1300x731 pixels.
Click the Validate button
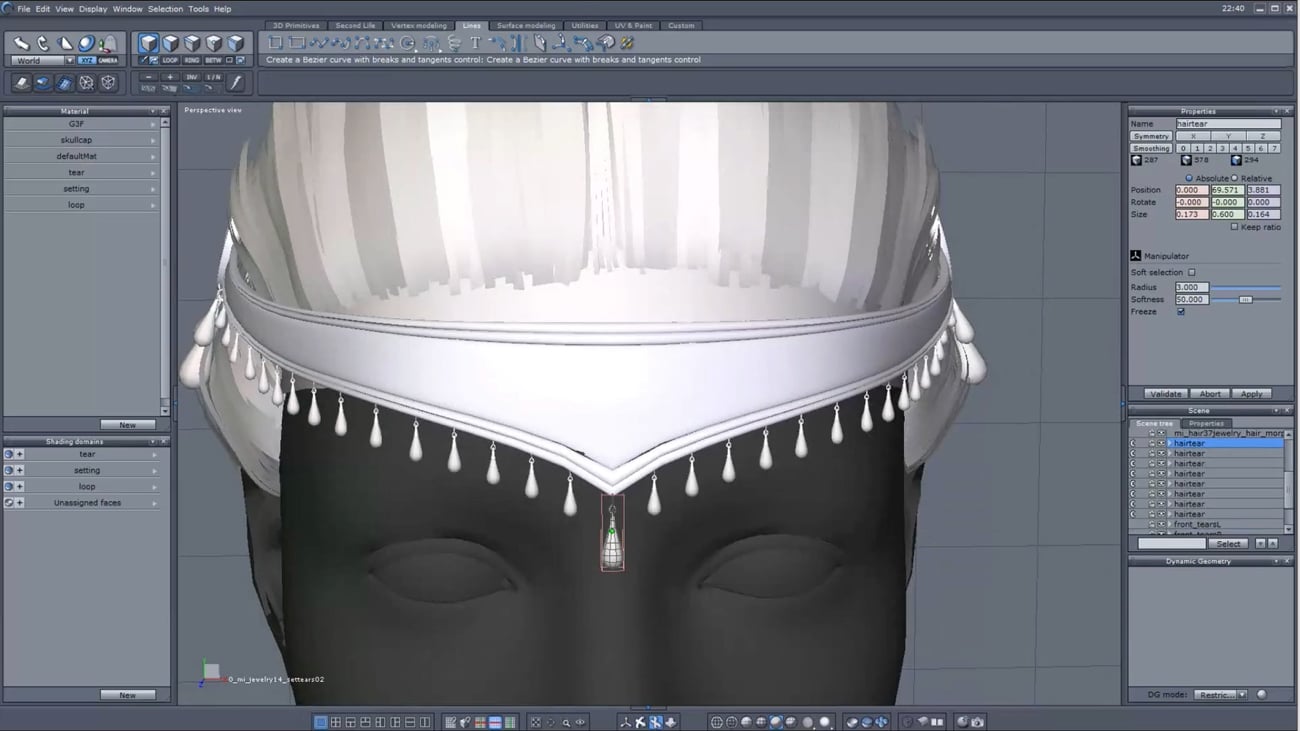click(1166, 394)
